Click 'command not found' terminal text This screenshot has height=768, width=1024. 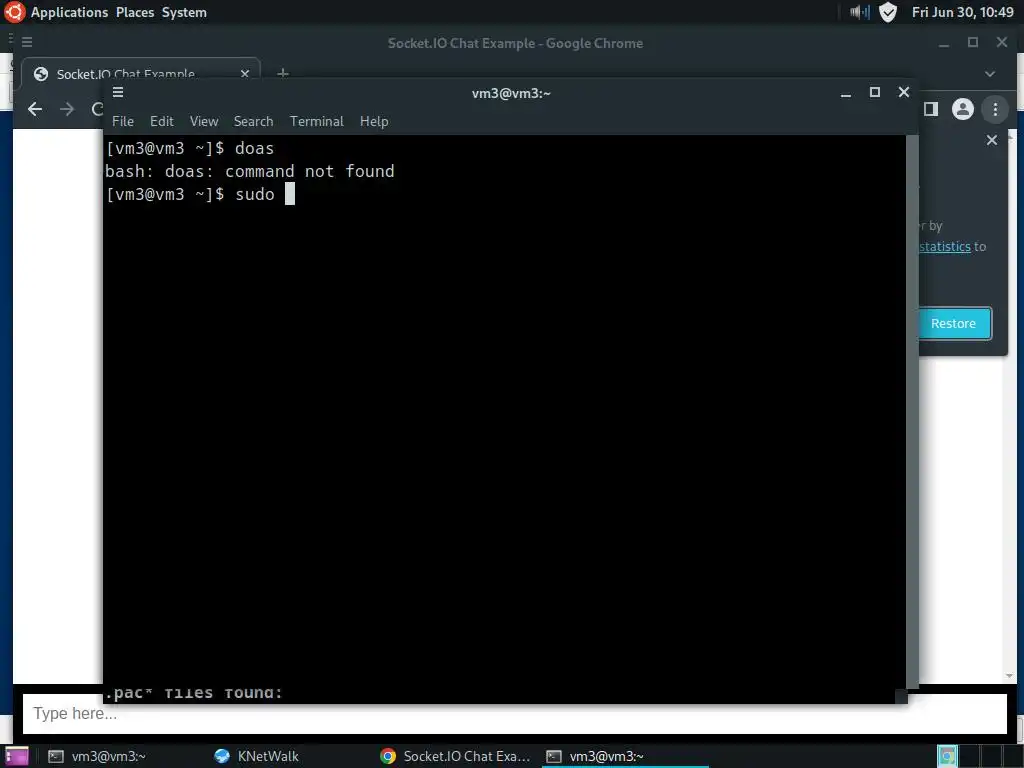click(x=310, y=171)
